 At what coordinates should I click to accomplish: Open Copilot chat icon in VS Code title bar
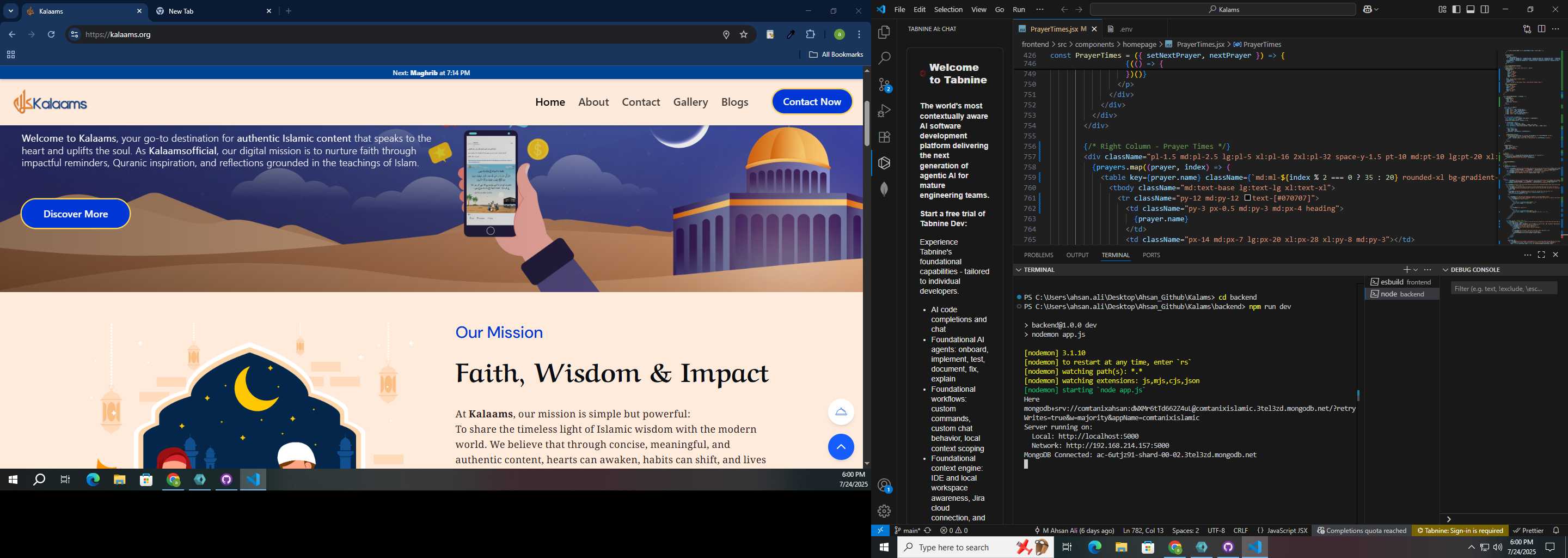(1368, 10)
